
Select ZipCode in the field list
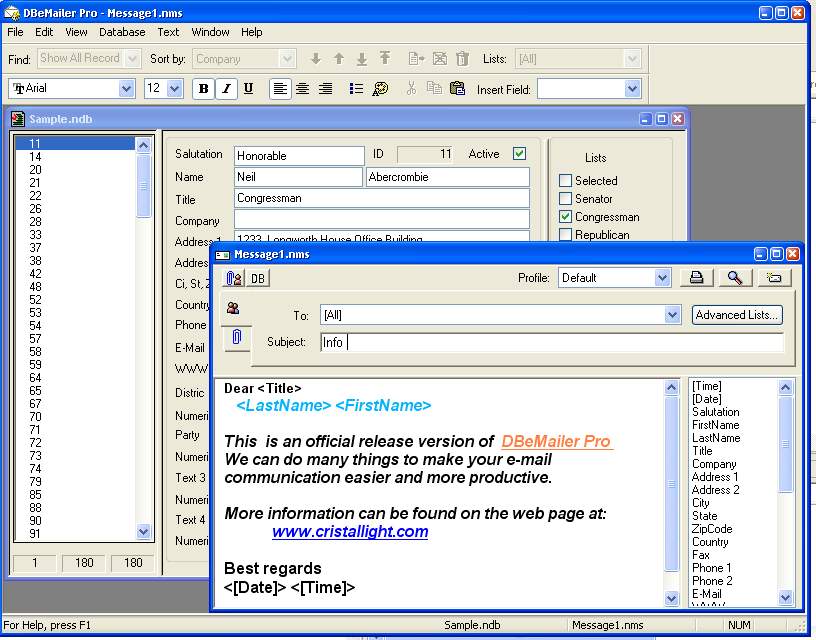coord(712,529)
